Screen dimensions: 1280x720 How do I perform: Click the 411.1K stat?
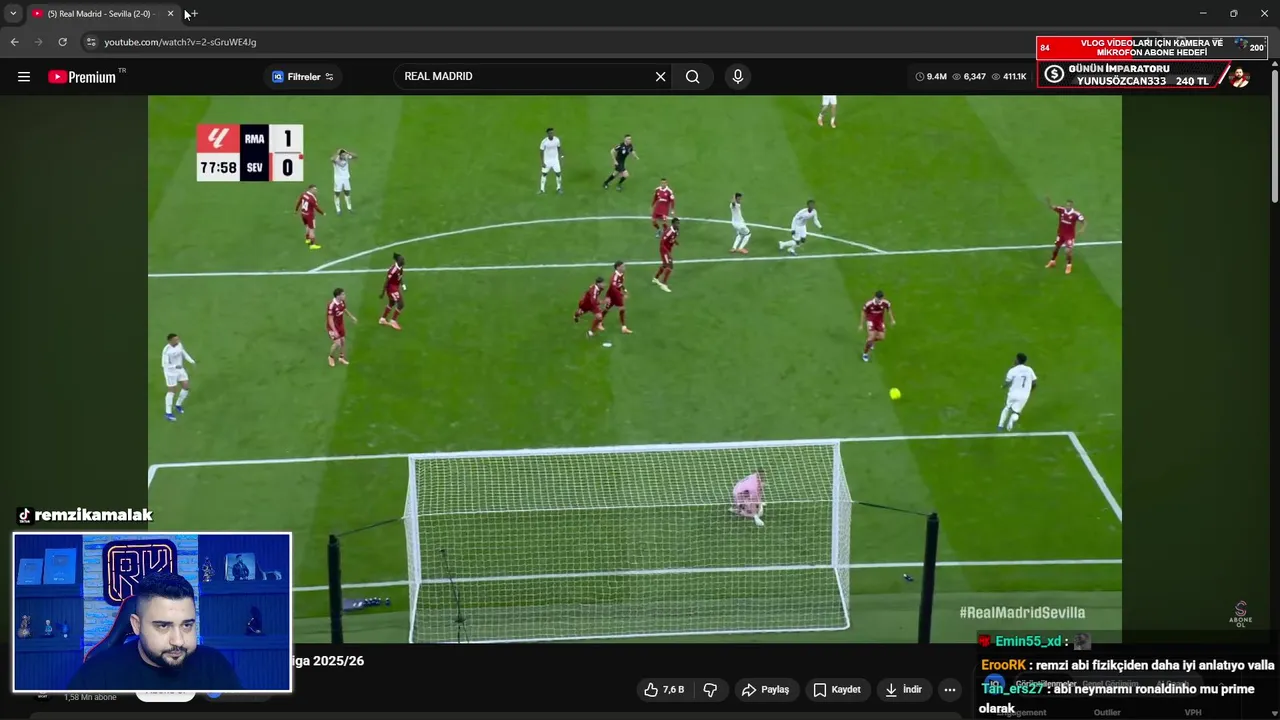pyautogui.click(x=1008, y=77)
